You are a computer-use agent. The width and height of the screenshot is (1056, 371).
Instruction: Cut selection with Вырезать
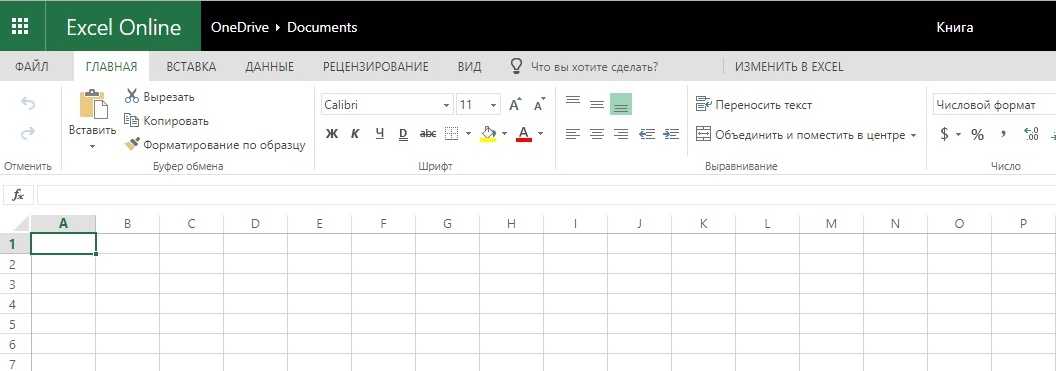pos(160,97)
